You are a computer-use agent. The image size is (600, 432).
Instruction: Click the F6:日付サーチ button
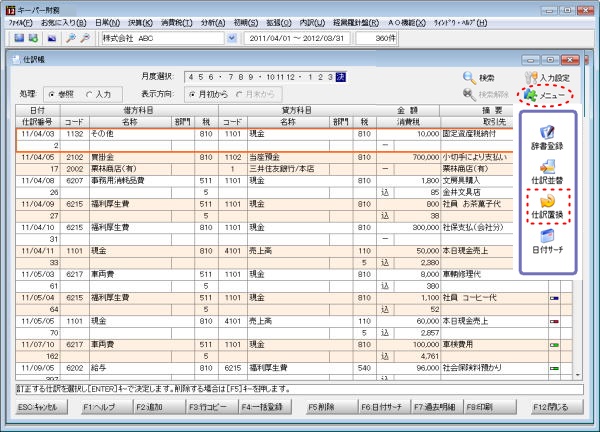(384, 407)
